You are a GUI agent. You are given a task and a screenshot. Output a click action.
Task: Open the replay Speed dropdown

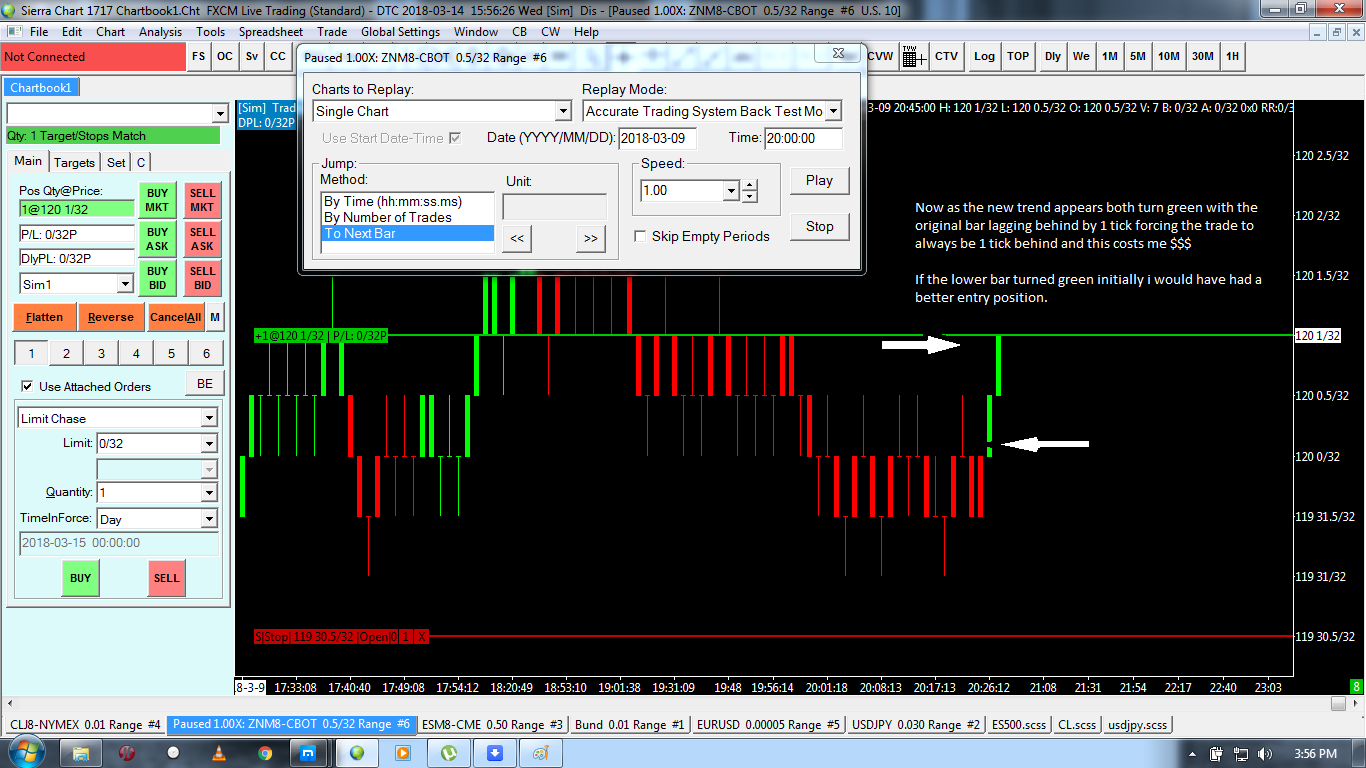(x=731, y=190)
